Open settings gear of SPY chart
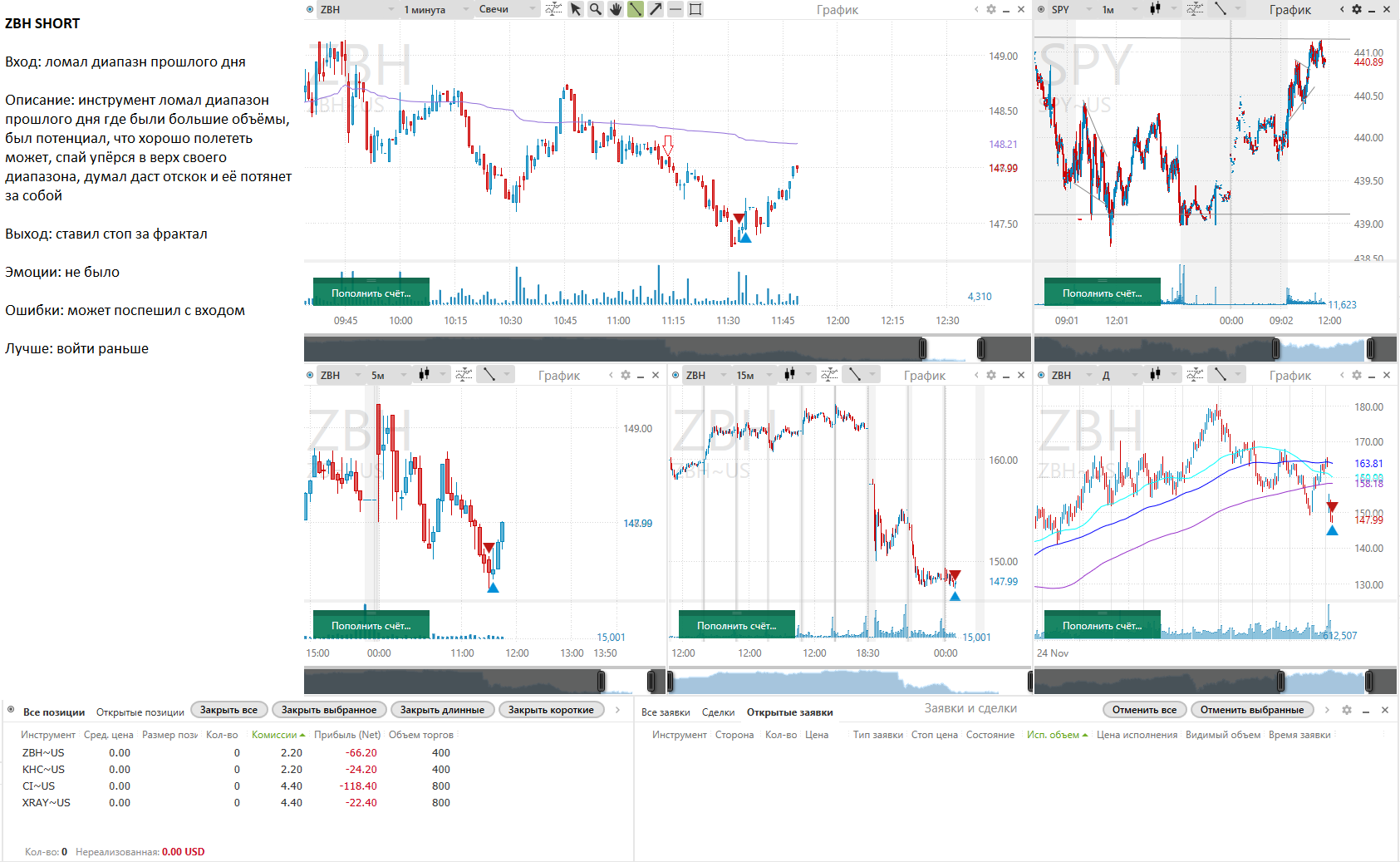 click(1356, 9)
